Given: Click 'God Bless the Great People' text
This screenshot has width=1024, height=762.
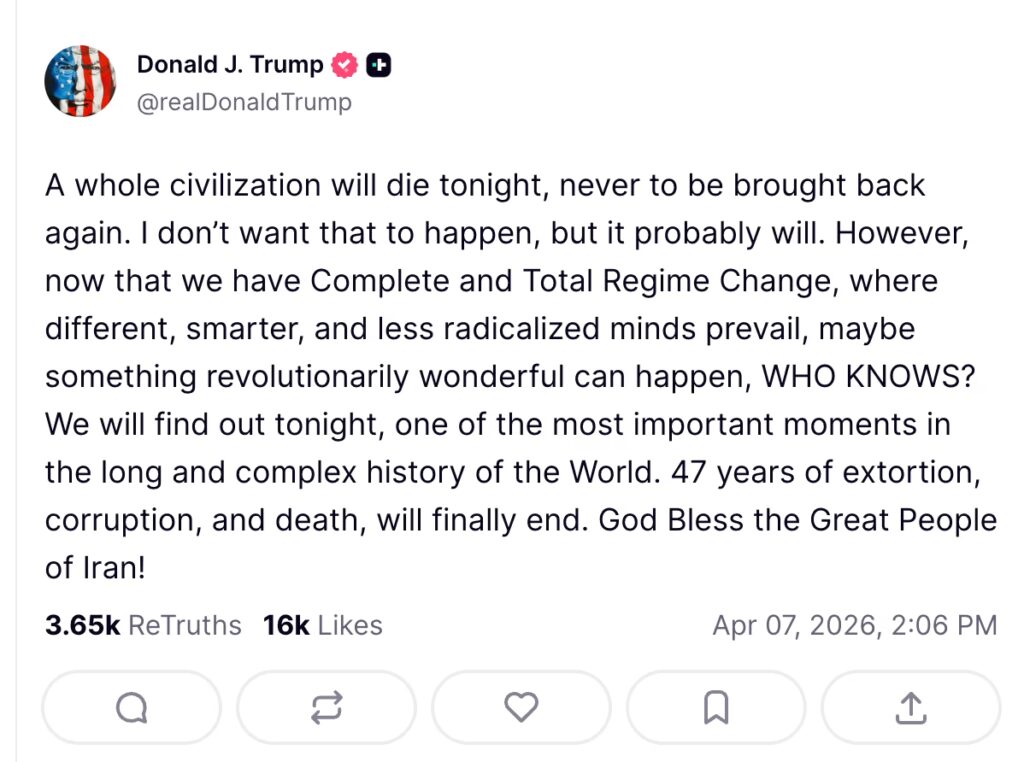Looking at the screenshot, I should point(797,520).
